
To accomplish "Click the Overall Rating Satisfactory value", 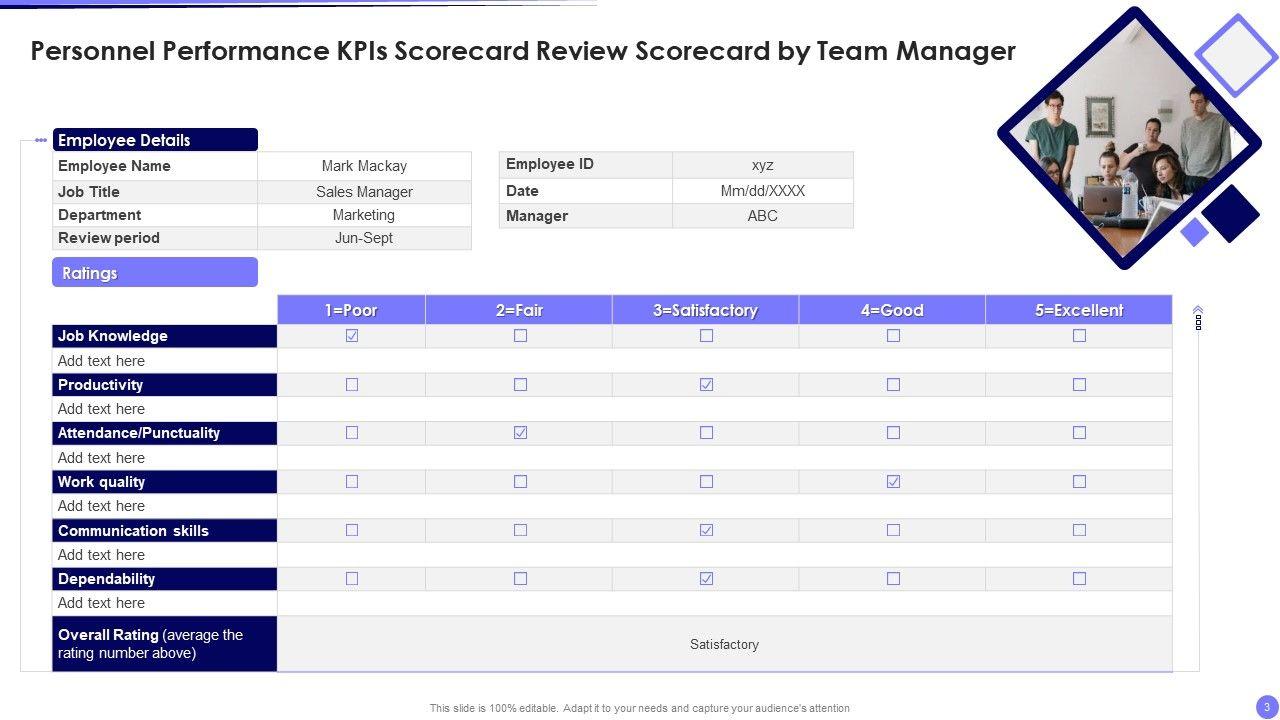I will 724,645.
